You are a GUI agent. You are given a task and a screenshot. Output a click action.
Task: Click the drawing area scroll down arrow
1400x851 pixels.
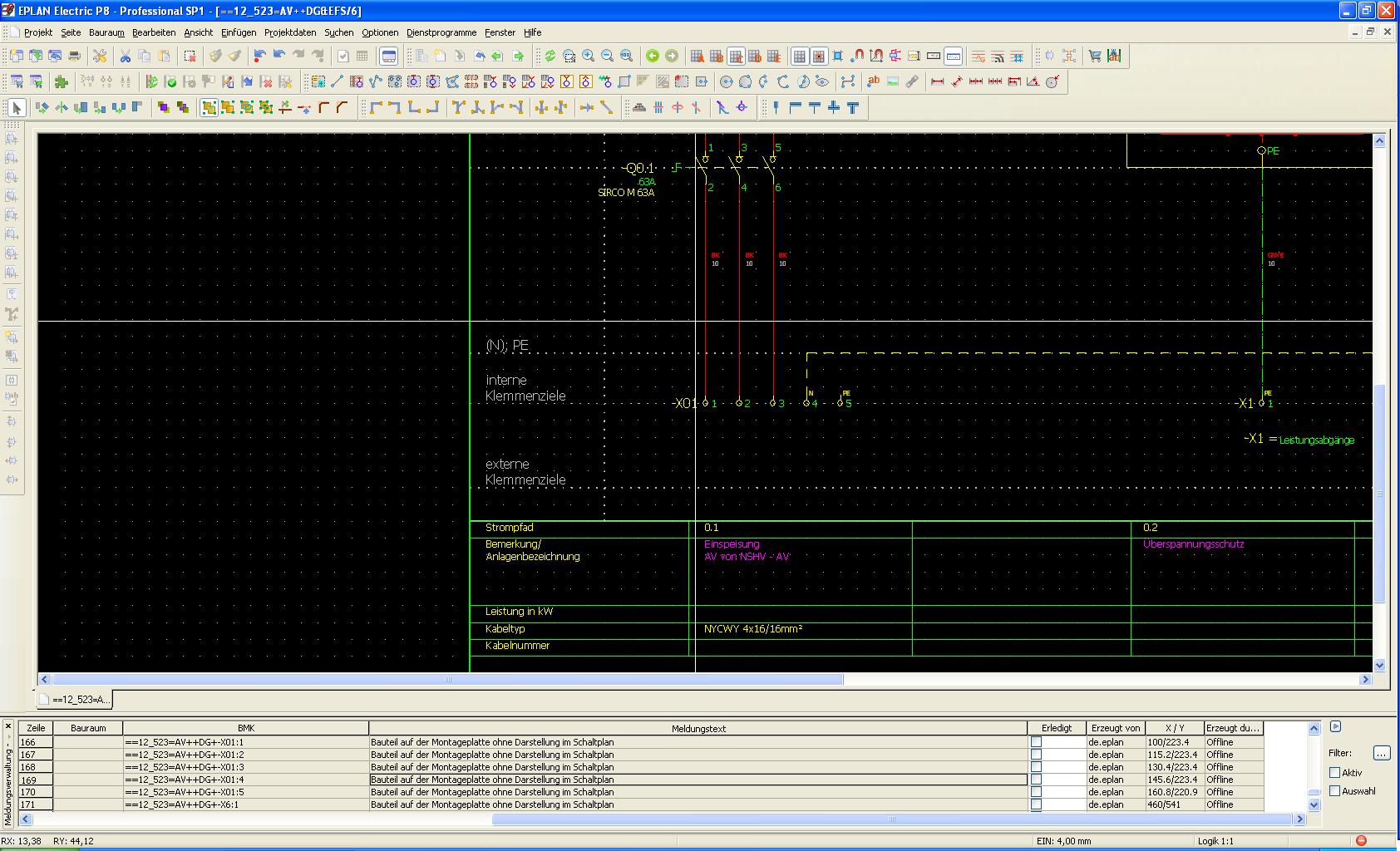(x=1380, y=665)
